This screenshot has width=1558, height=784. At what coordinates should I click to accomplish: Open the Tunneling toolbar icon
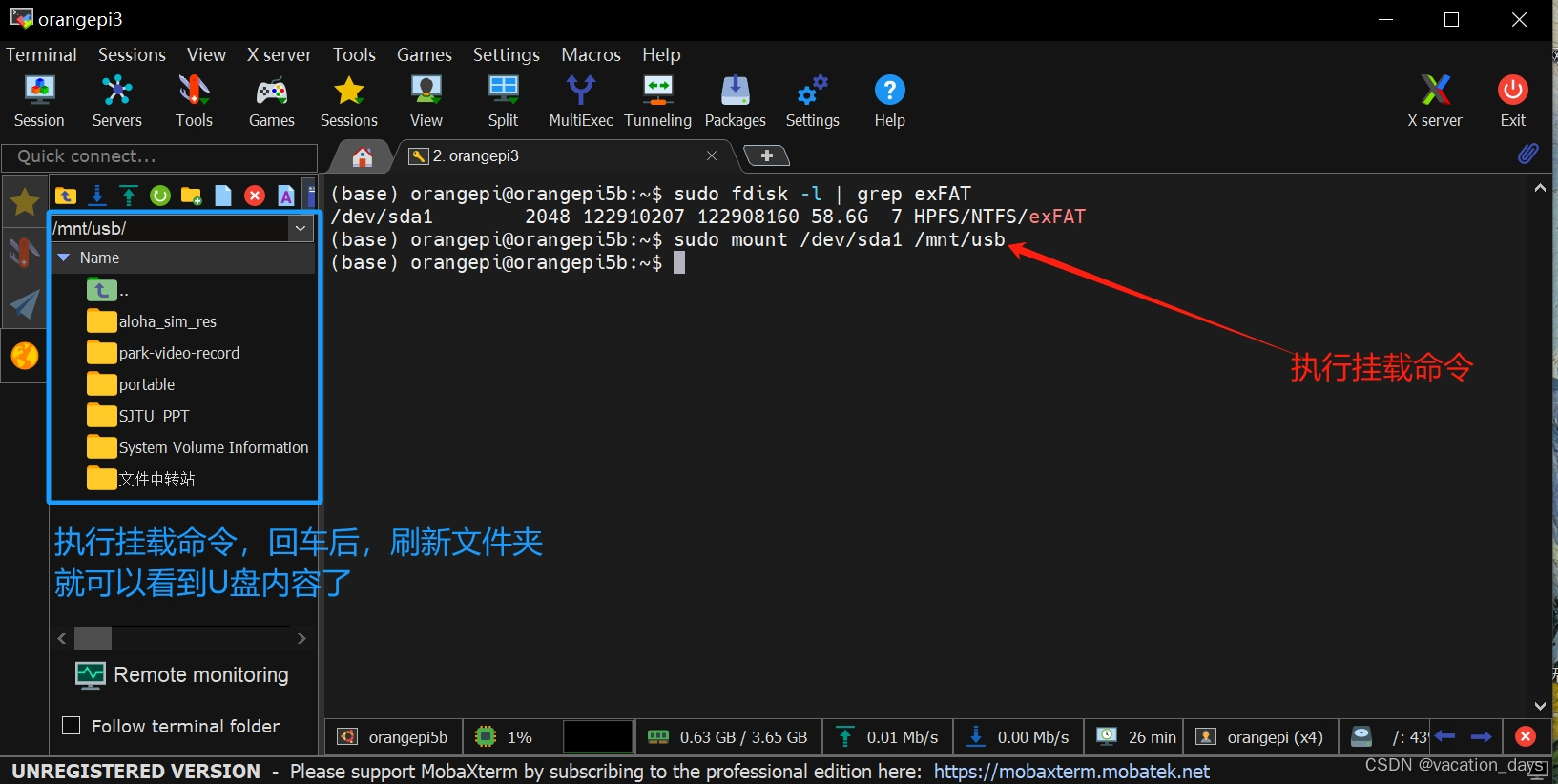click(657, 101)
